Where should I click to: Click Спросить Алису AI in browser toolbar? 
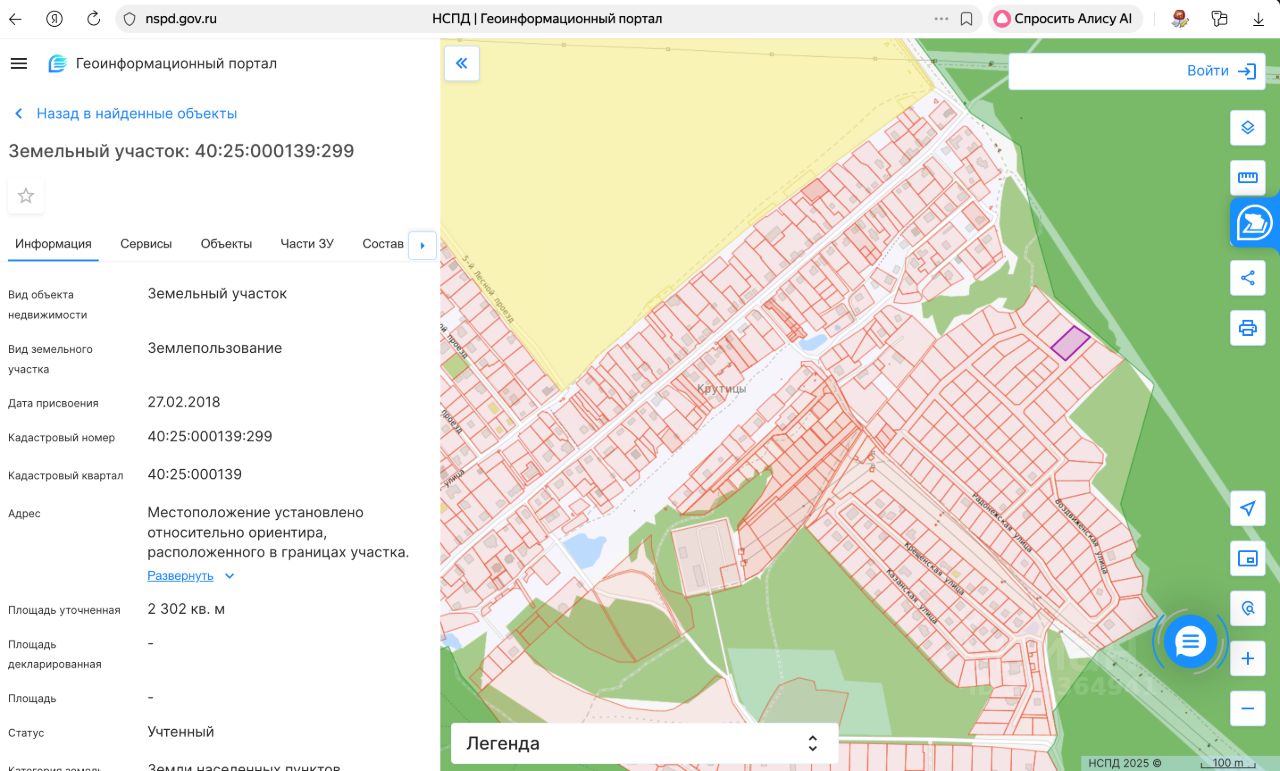coord(1064,19)
